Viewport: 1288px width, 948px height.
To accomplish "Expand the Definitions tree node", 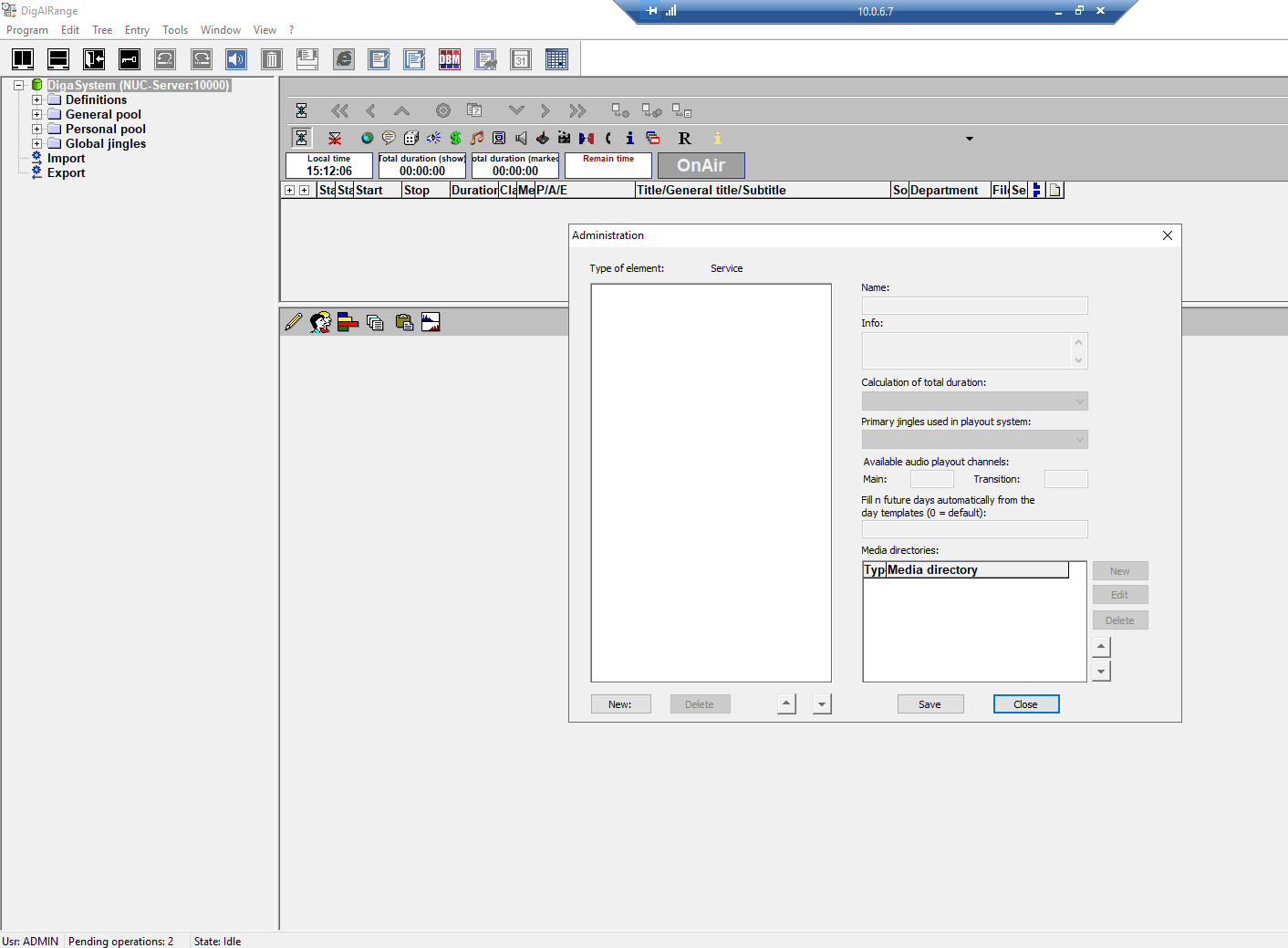I will (37, 100).
